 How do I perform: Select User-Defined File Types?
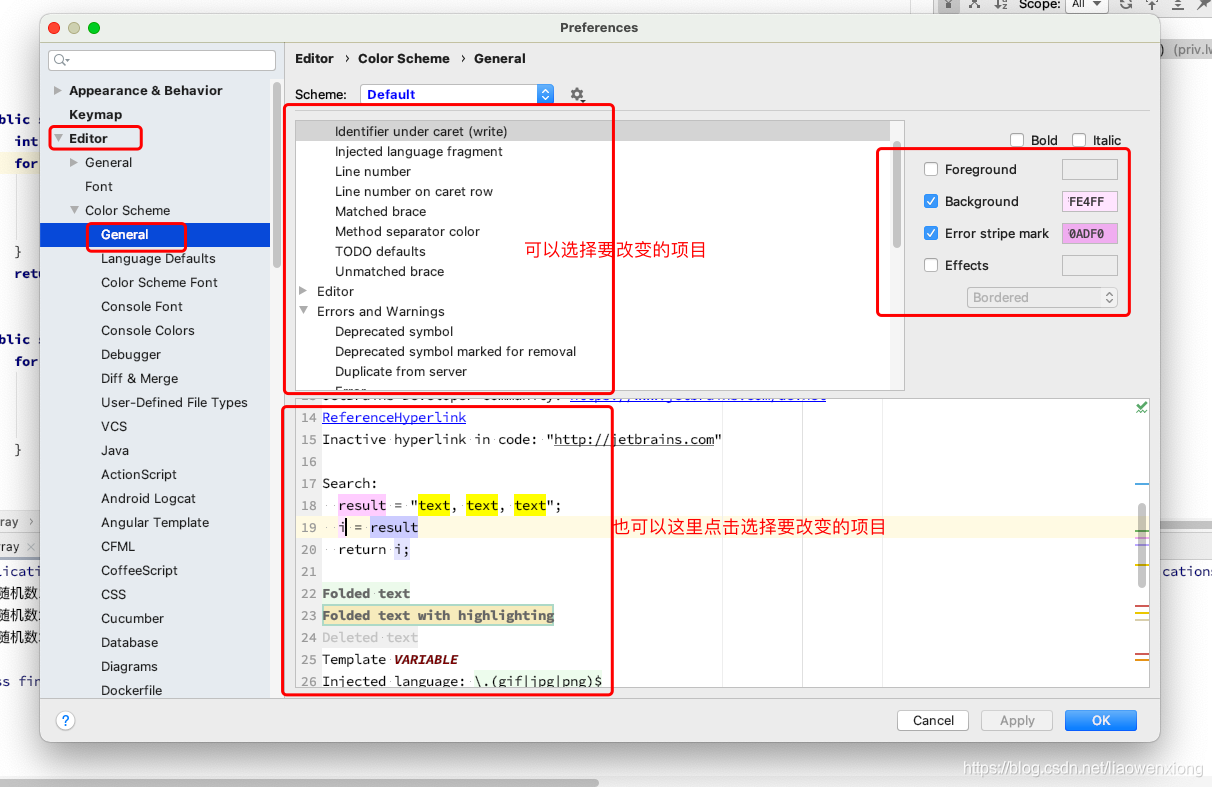click(174, 402)
